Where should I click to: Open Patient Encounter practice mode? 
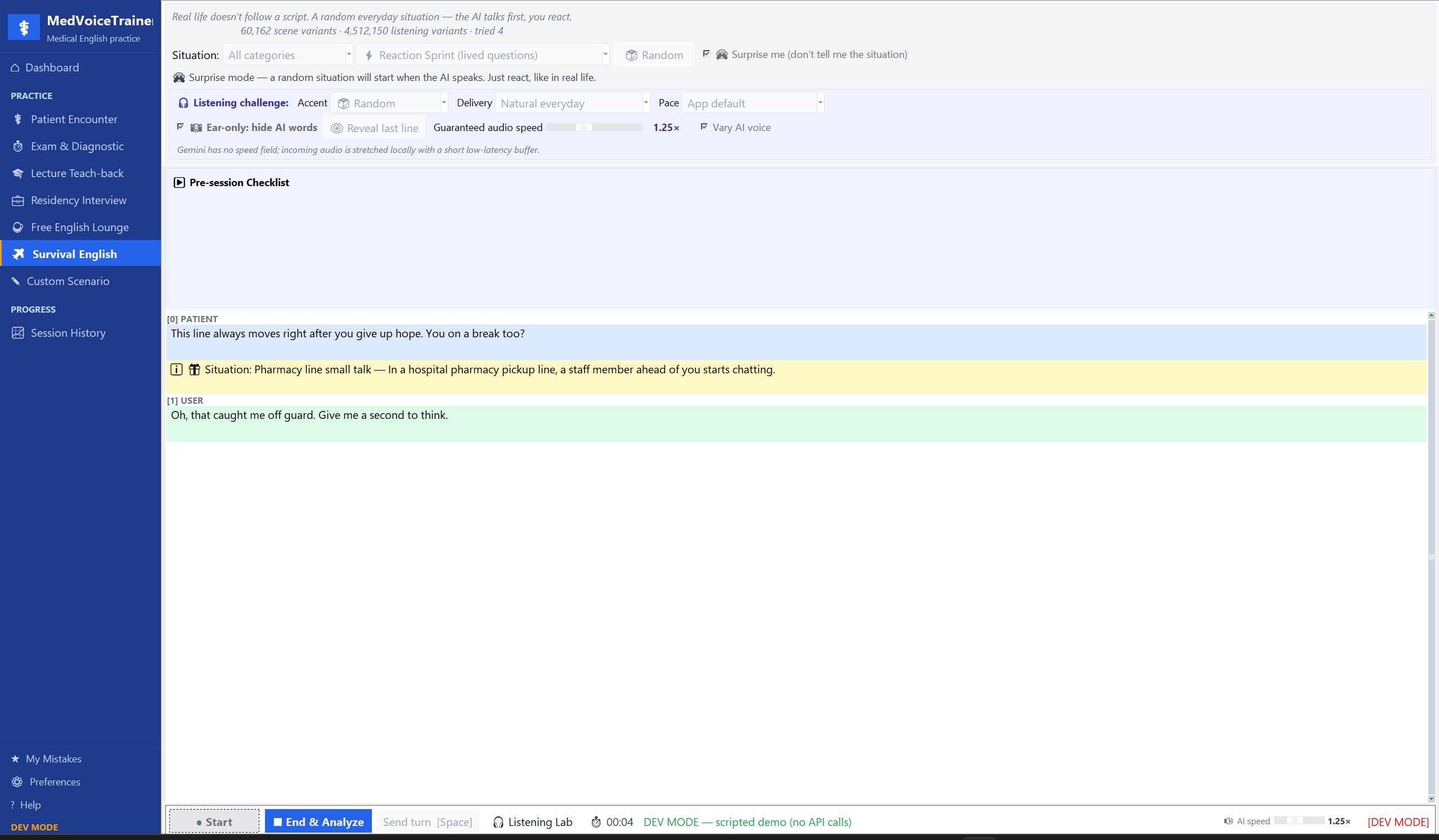tap(80, 119)
